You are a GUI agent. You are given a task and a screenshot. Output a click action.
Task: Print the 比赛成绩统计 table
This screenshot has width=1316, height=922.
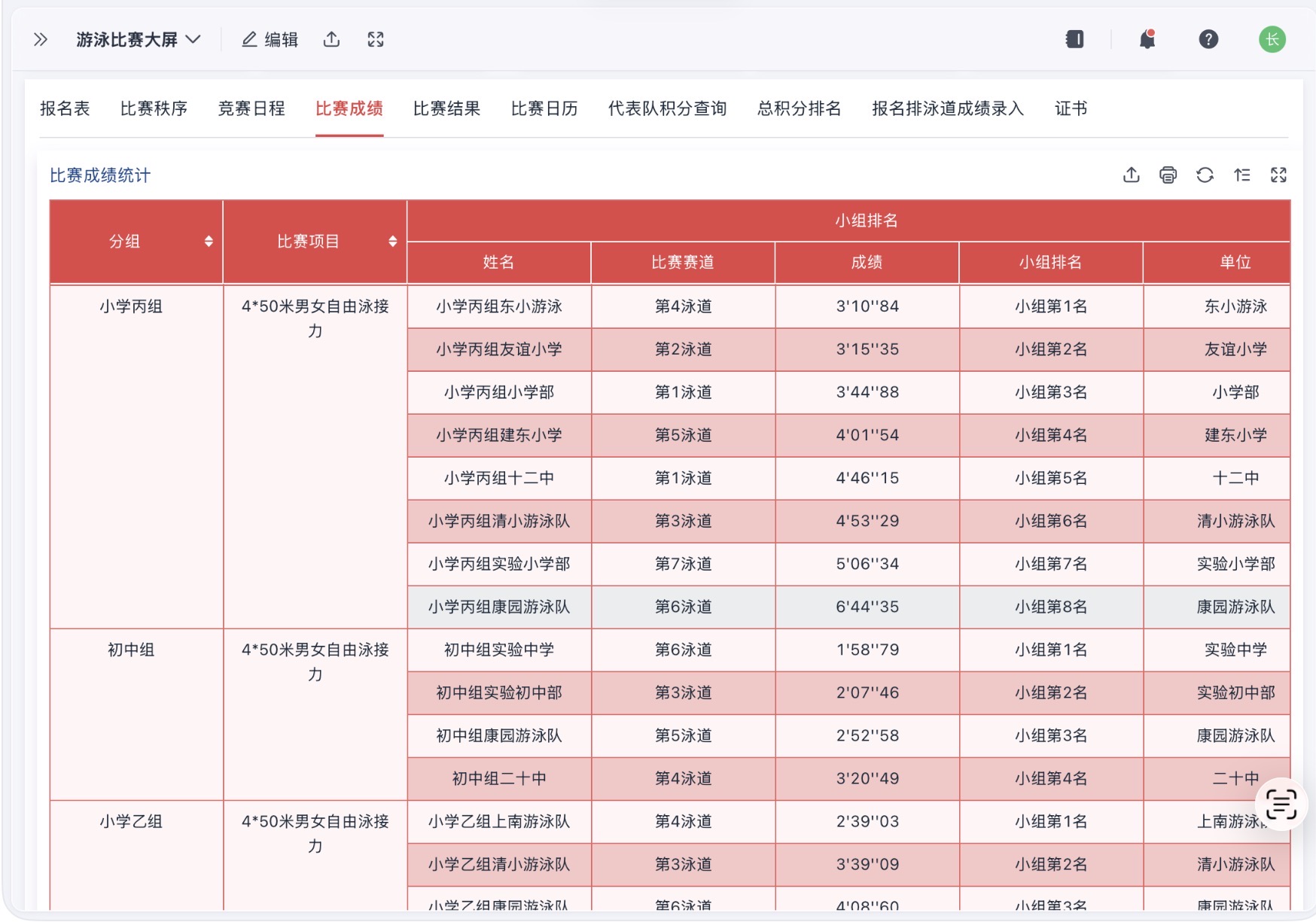(1168, 175)
